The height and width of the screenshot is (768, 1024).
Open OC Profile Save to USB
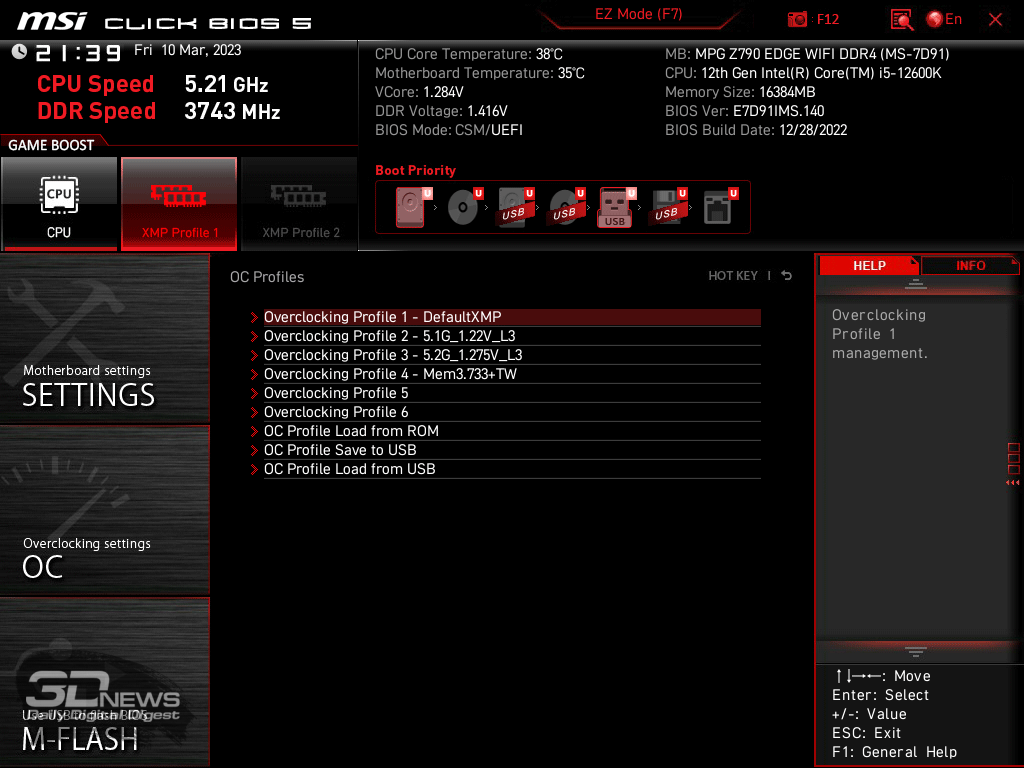click(x=512, y=449)
